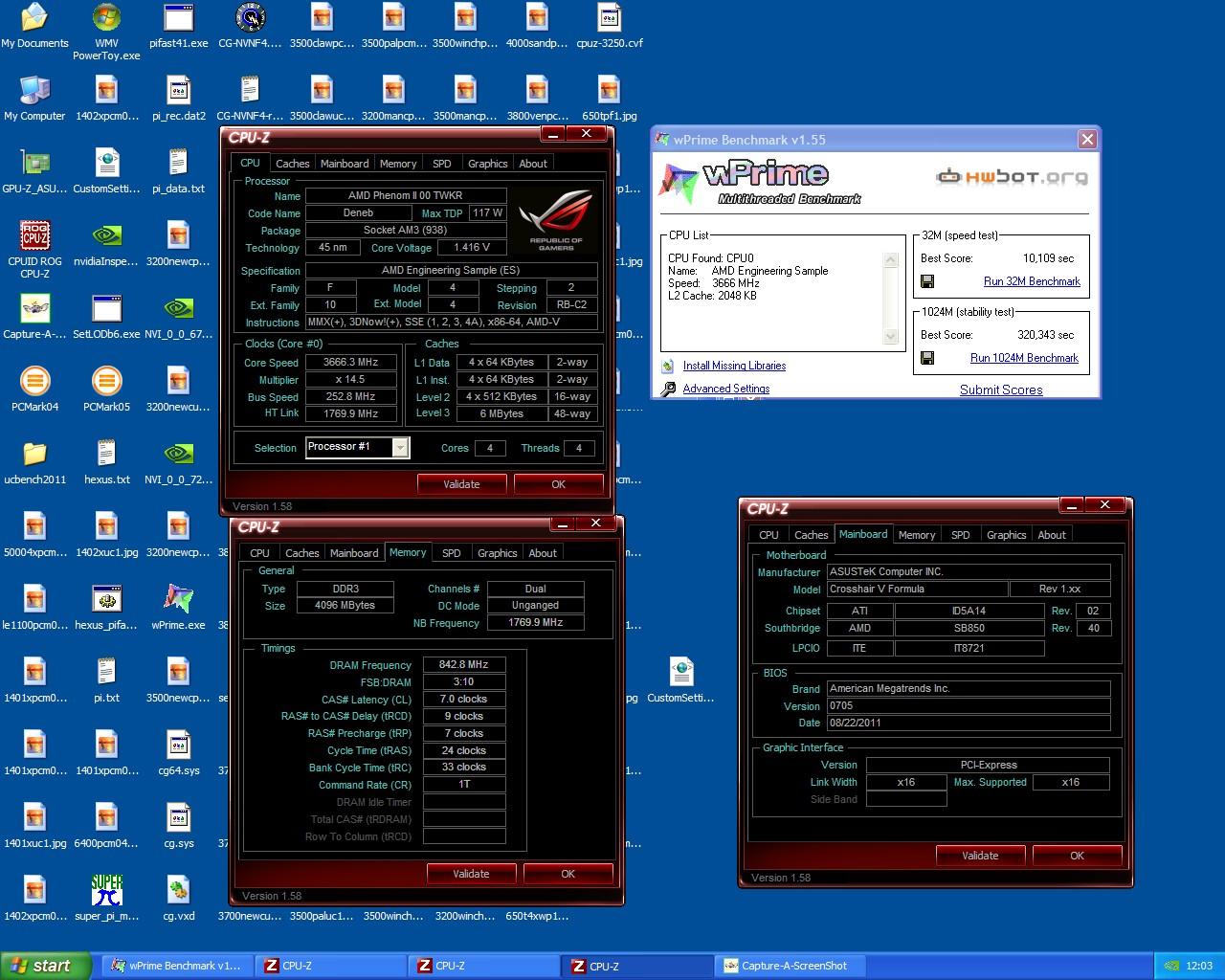Switch to Caches tab in top CPU-Z window

pyautogui.click(x=292, y=164)
